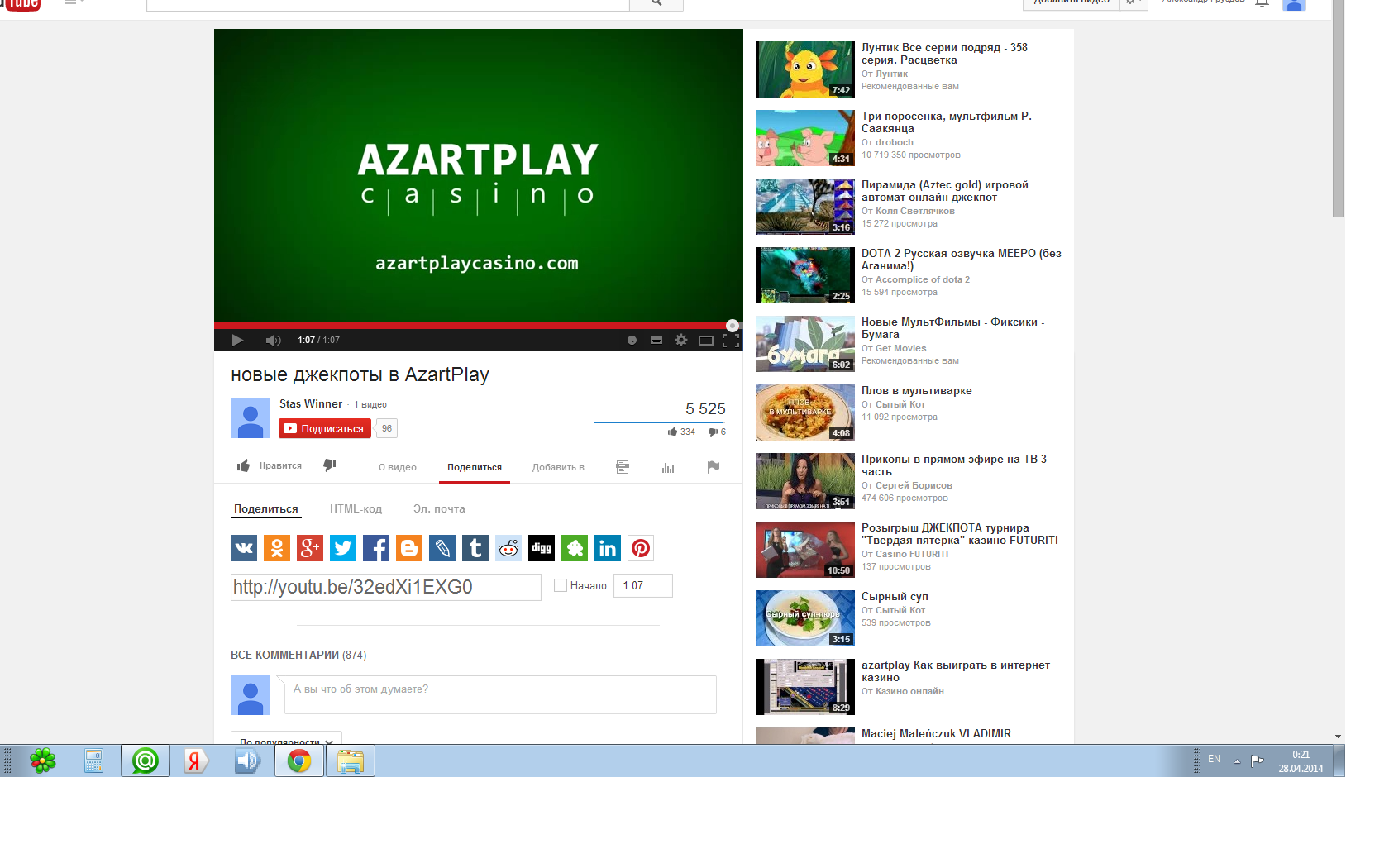Open the Три поросенка video link

[947, 122]
